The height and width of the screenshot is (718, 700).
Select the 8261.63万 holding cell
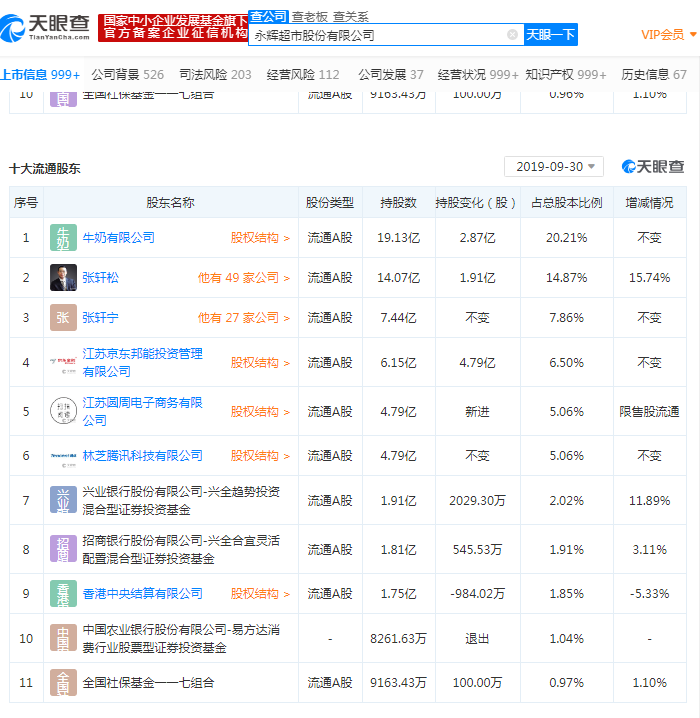[x=398, y=638]
